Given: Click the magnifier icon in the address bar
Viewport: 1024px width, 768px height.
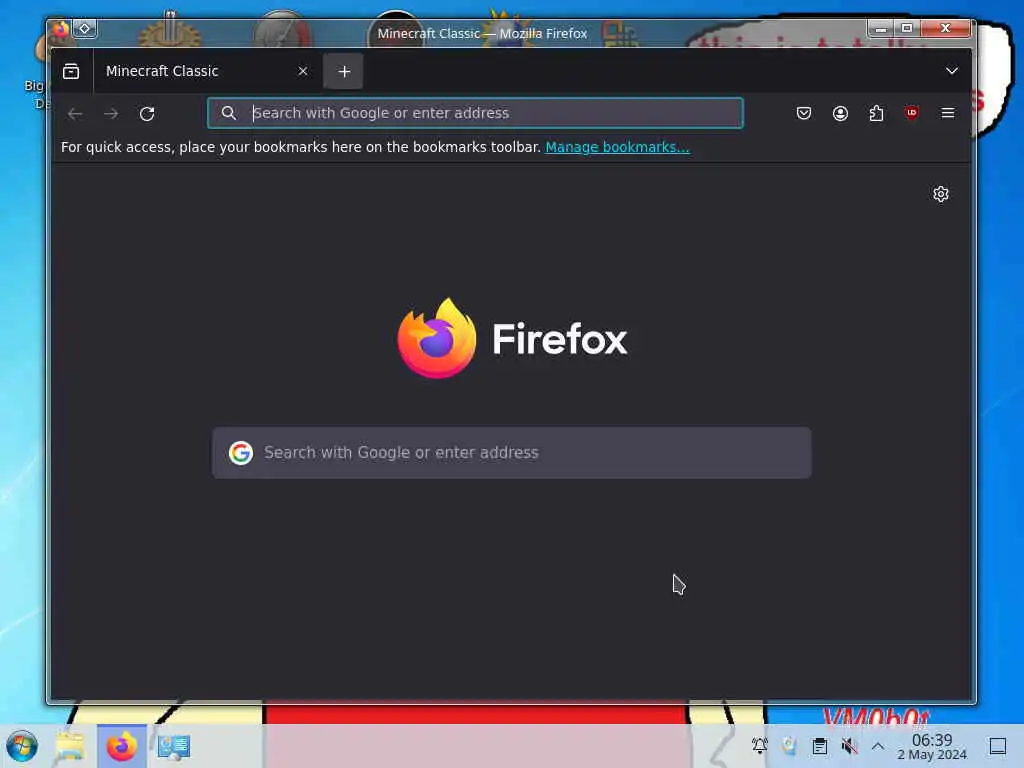Looking at the screenshot, I should [229, 113].
